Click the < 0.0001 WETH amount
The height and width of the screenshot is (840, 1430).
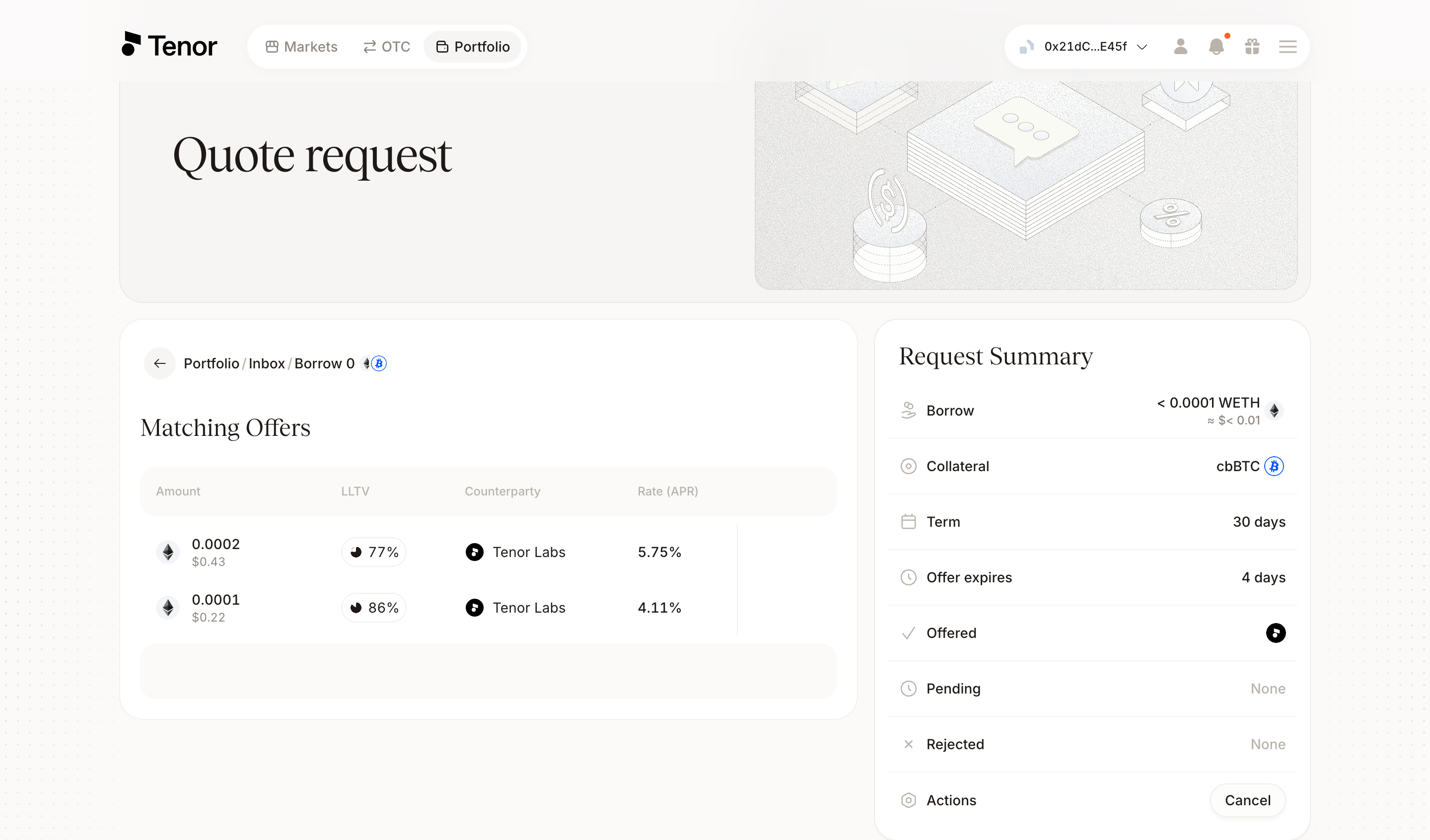click(1208, 403)
